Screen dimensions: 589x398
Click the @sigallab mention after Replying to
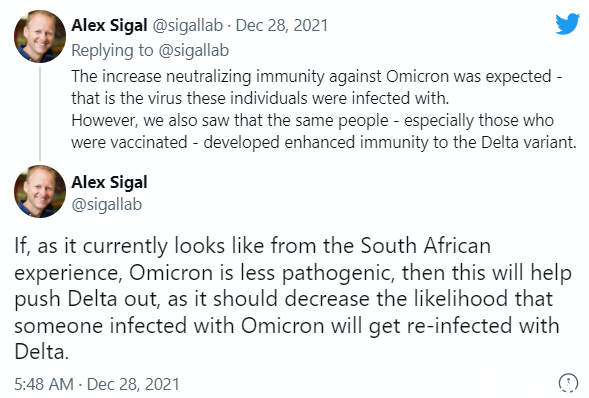[193, 50]
